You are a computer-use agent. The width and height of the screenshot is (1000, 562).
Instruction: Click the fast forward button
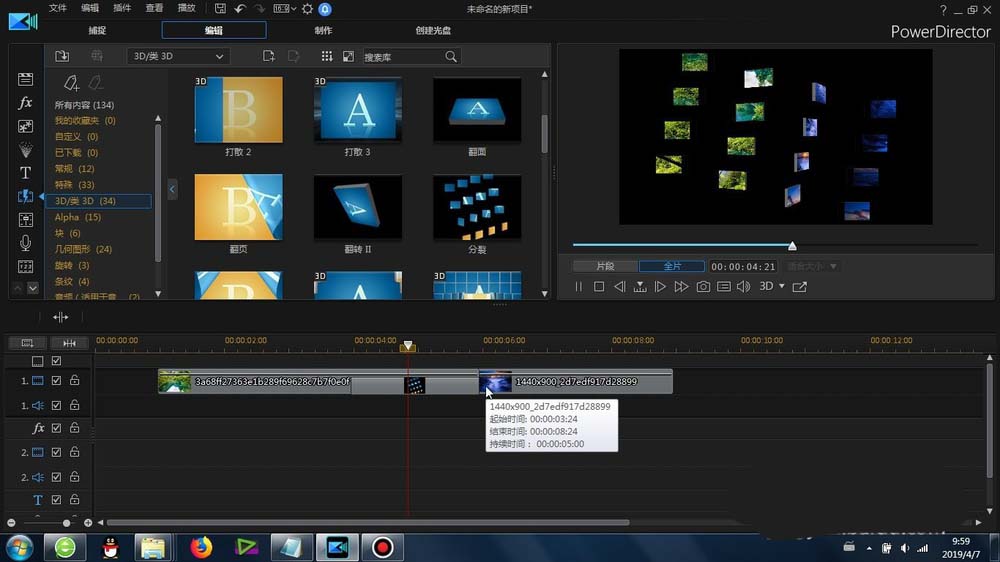[x=681, y=286]
